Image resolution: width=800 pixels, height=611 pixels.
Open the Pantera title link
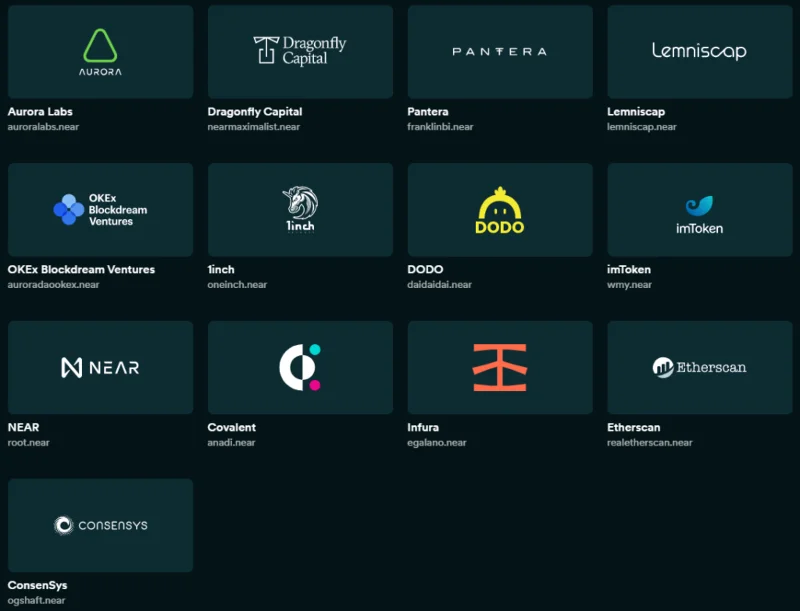coord(428,112)
